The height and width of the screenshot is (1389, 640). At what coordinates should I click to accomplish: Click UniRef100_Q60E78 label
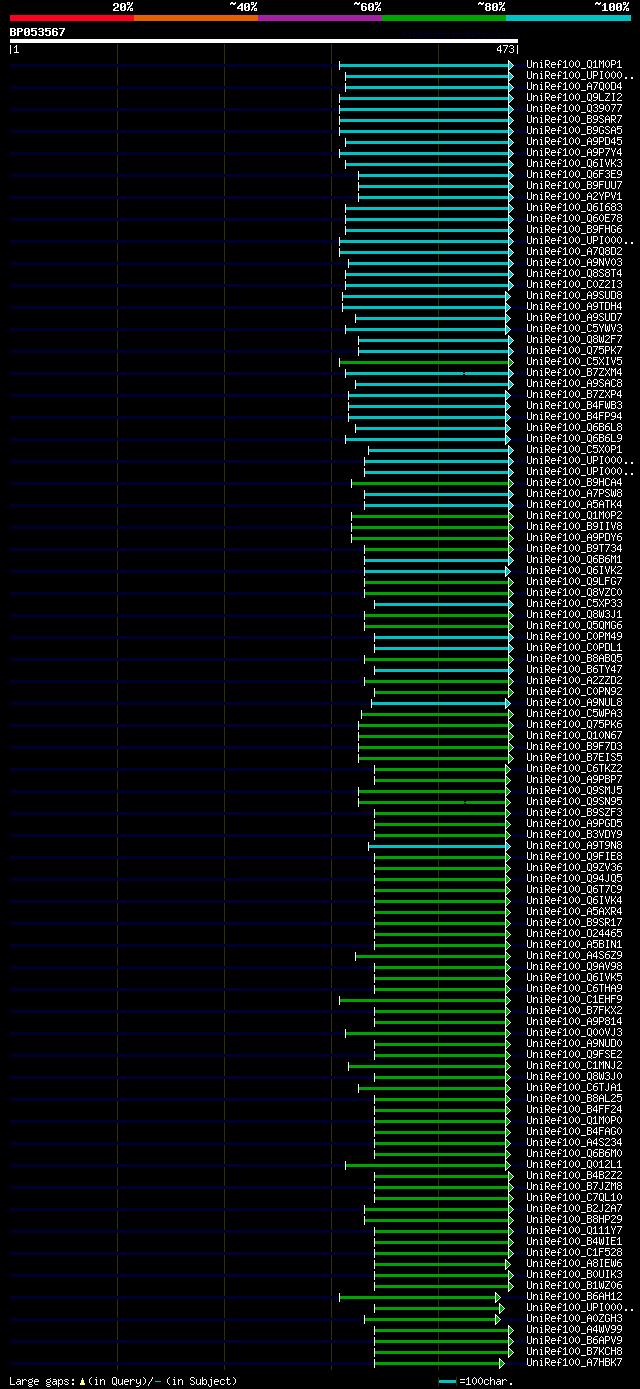(574, 219)
